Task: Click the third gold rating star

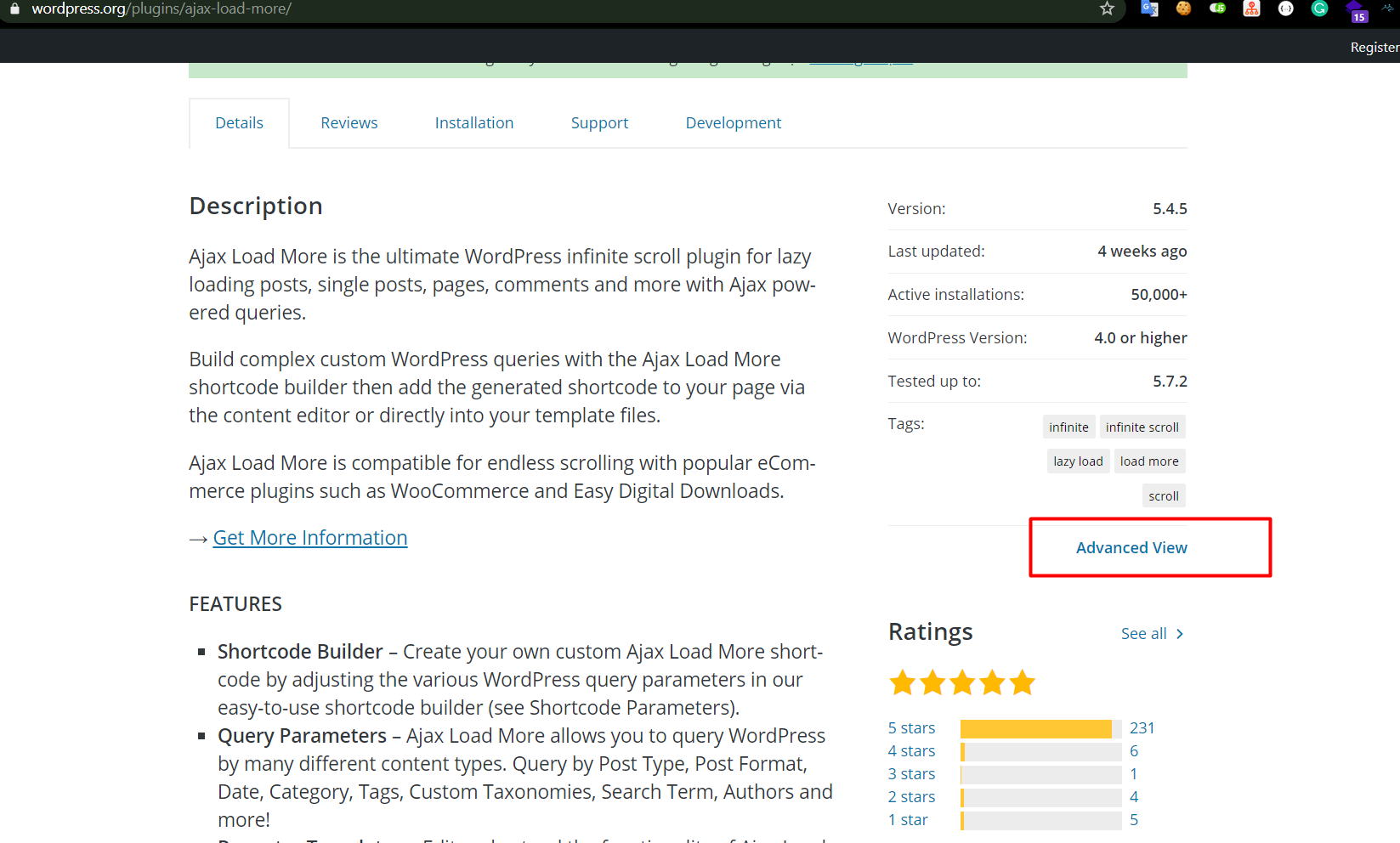Action: [x=962, y=682]
